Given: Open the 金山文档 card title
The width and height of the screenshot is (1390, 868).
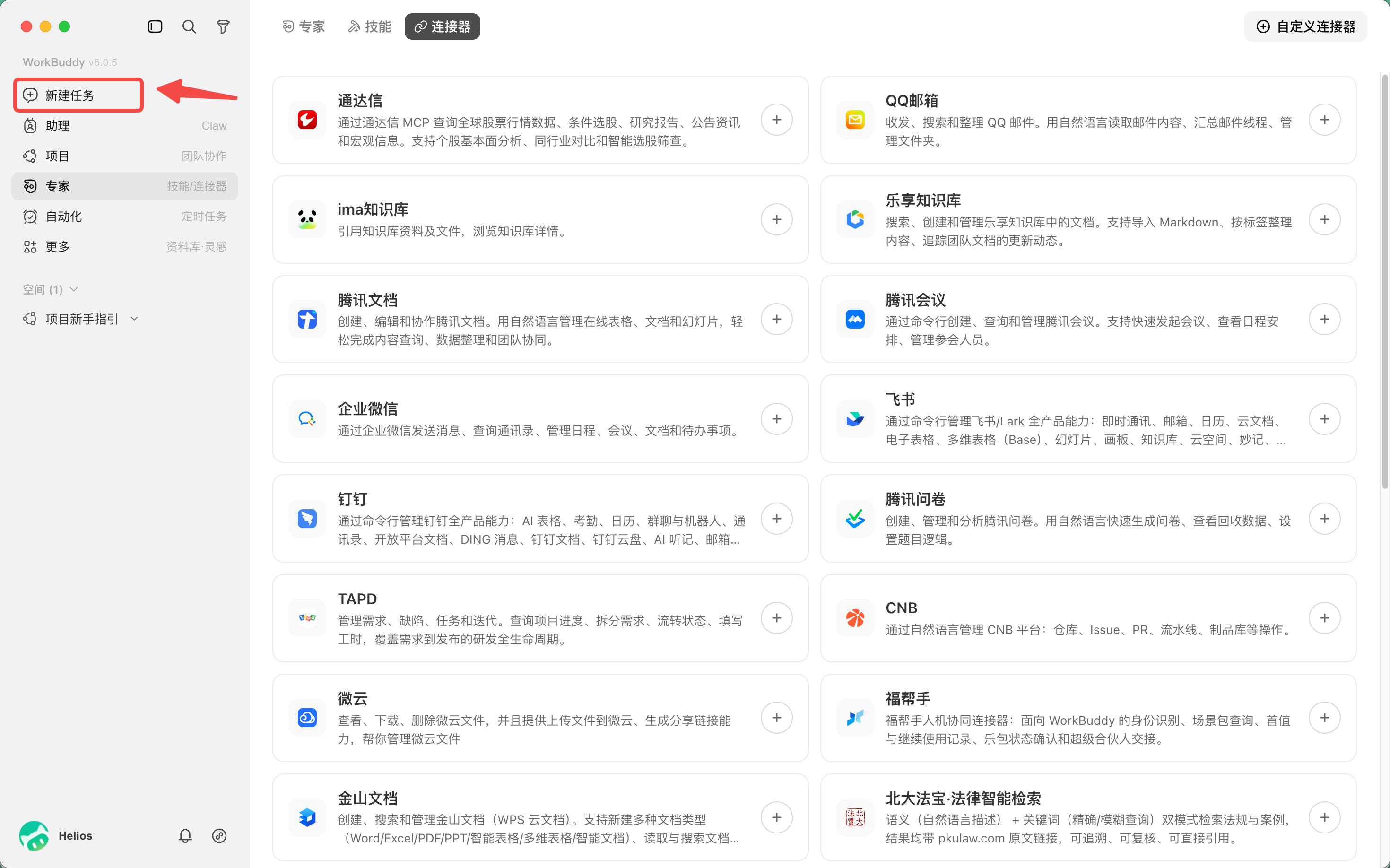Looking at the screenshot, I should pyautogui.click(x=367, y=799).
